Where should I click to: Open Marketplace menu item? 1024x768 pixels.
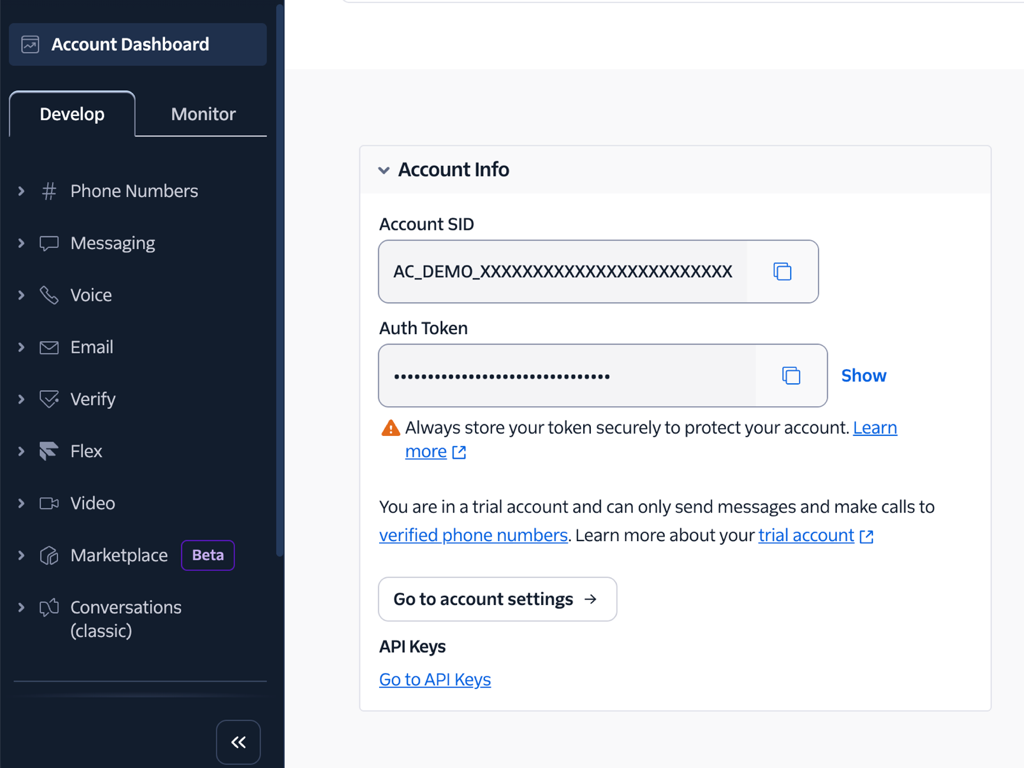pos(119,556)
